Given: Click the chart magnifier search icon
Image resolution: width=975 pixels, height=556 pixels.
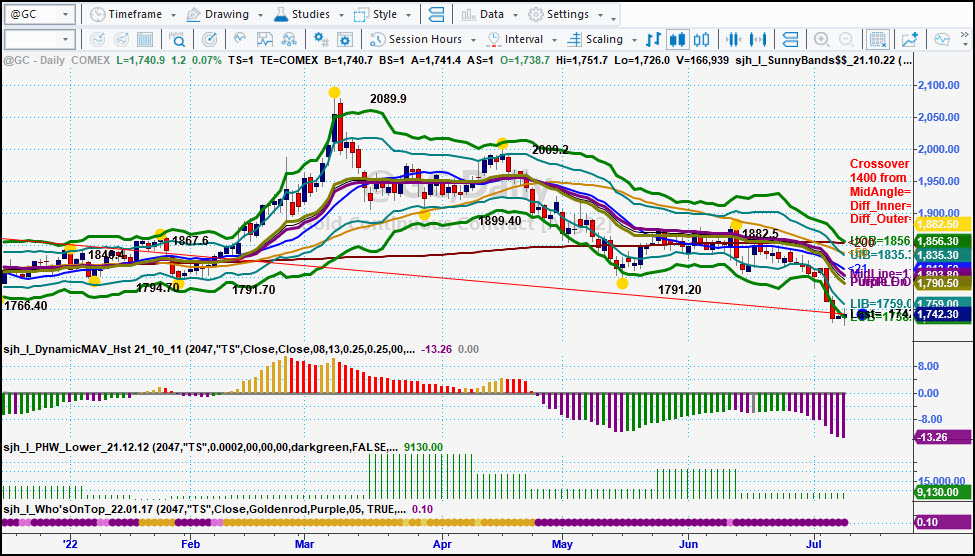Looking at the screenshot, I should point(178,40).
